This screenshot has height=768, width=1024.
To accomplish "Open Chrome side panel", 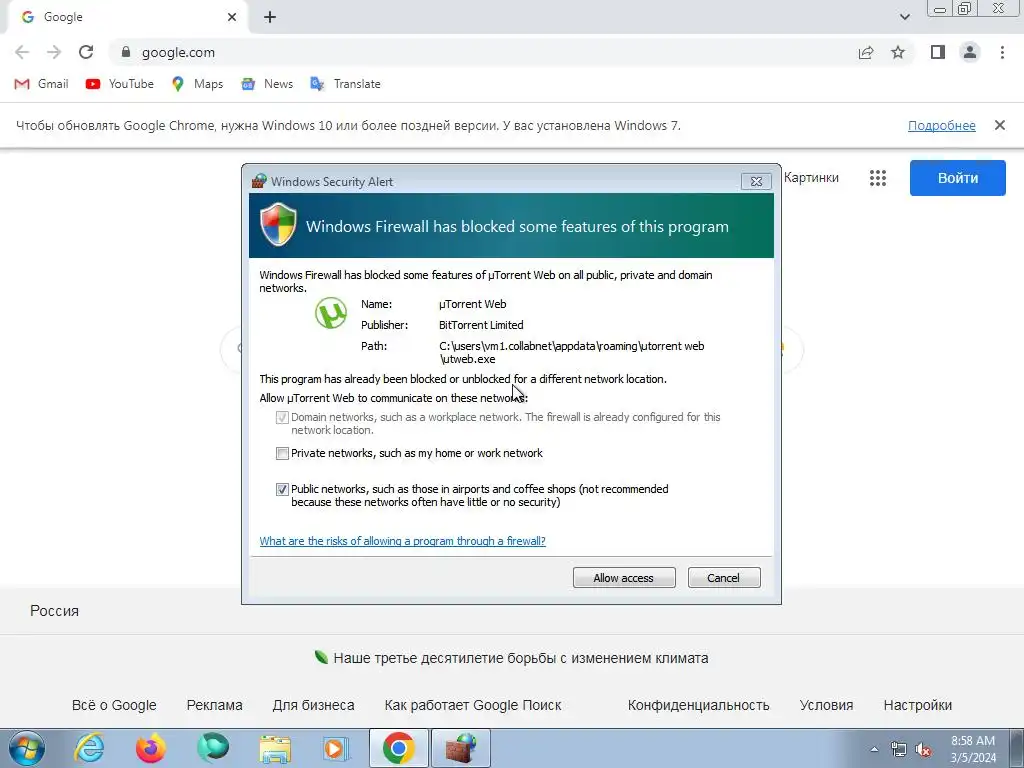I will click(938, 52).
